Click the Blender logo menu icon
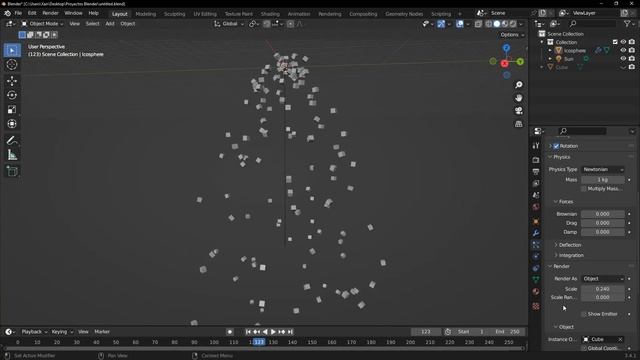 click(x=7, y=13)
